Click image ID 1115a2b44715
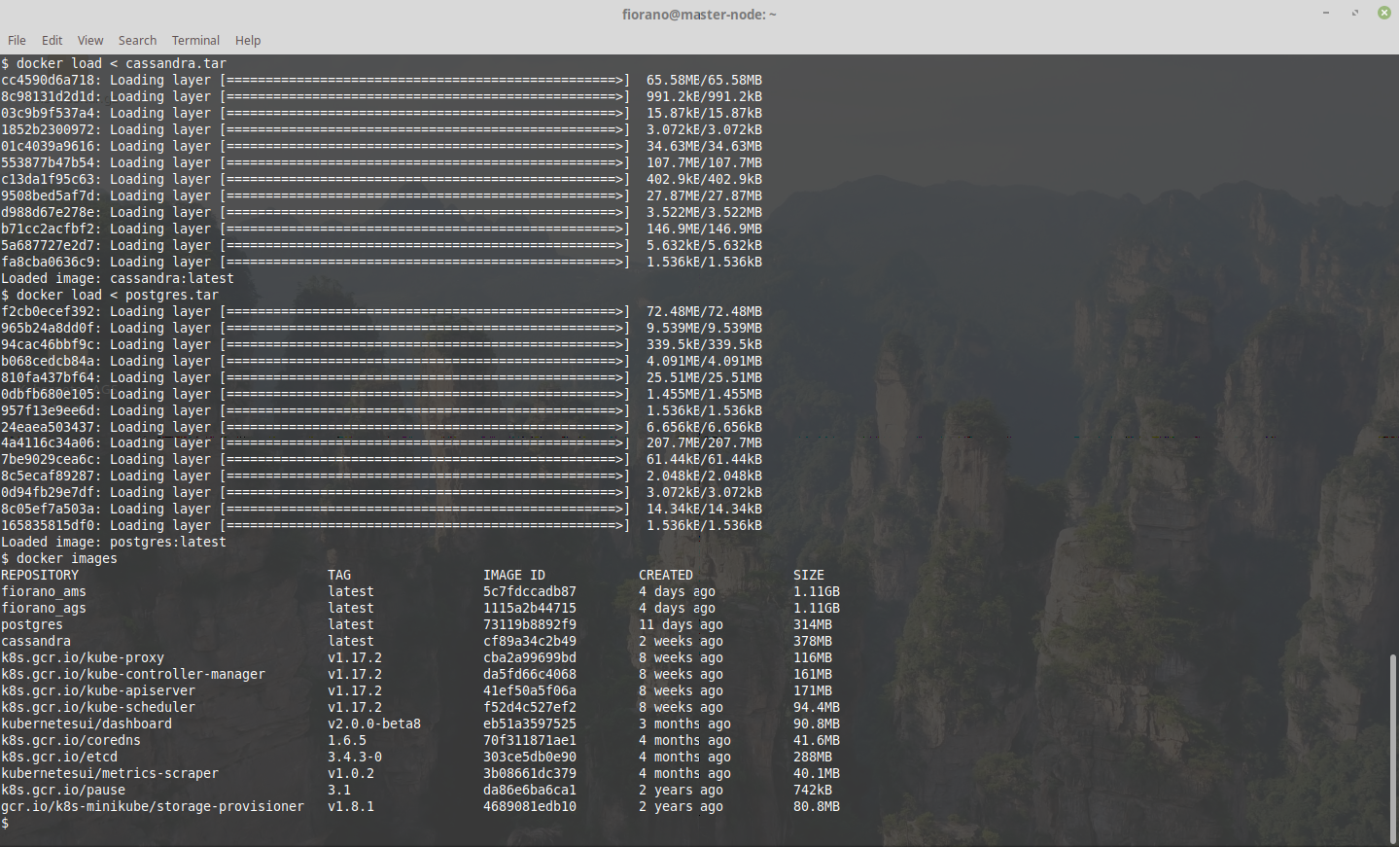 coord(530,608)
